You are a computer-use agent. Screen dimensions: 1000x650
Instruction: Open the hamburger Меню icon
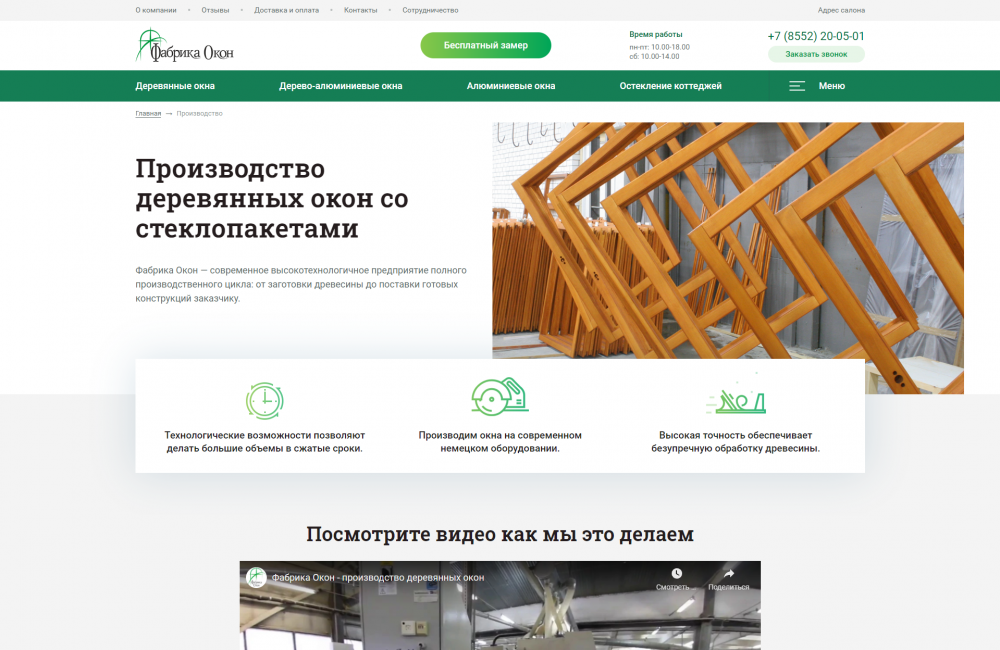(x=797, y=86)
